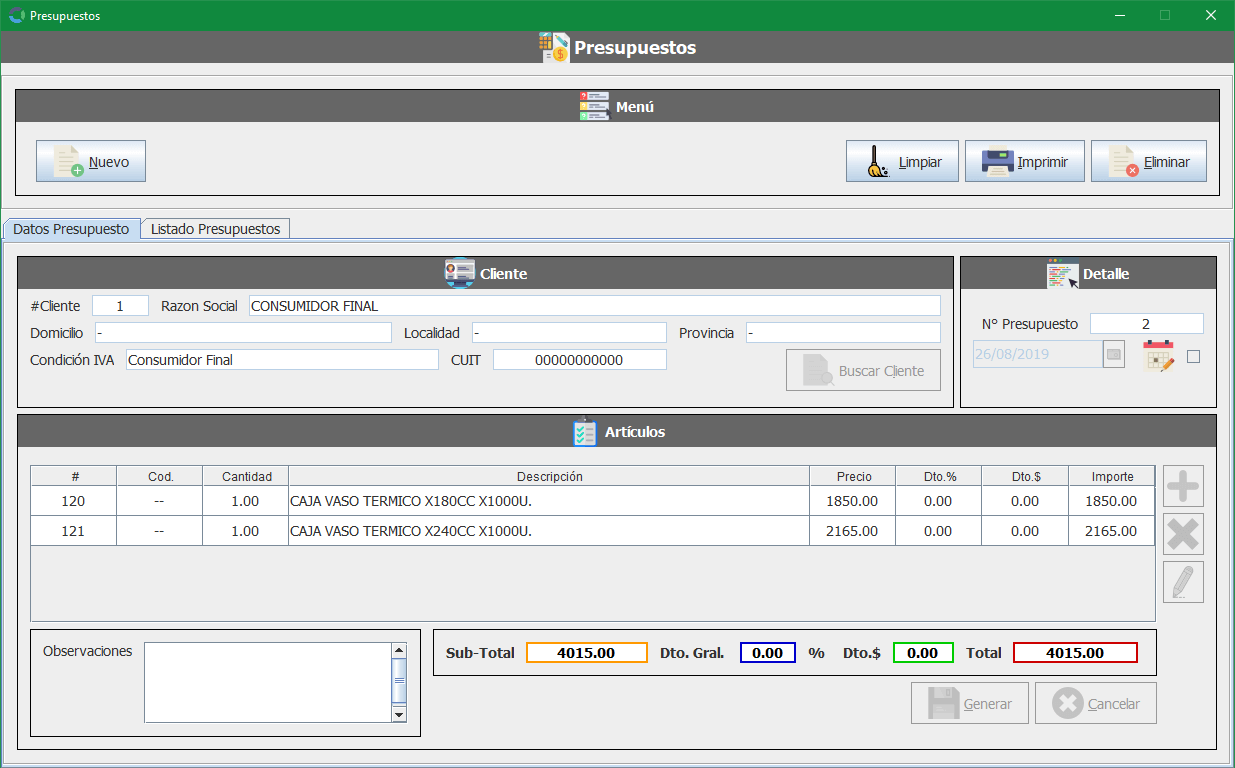1235x768 pixels.
Task: Click the Nuevo new document button
Action: coord(91,161)
